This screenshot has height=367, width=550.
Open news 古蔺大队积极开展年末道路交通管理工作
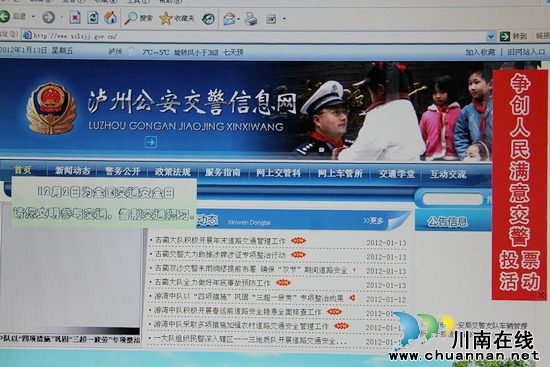220,241
